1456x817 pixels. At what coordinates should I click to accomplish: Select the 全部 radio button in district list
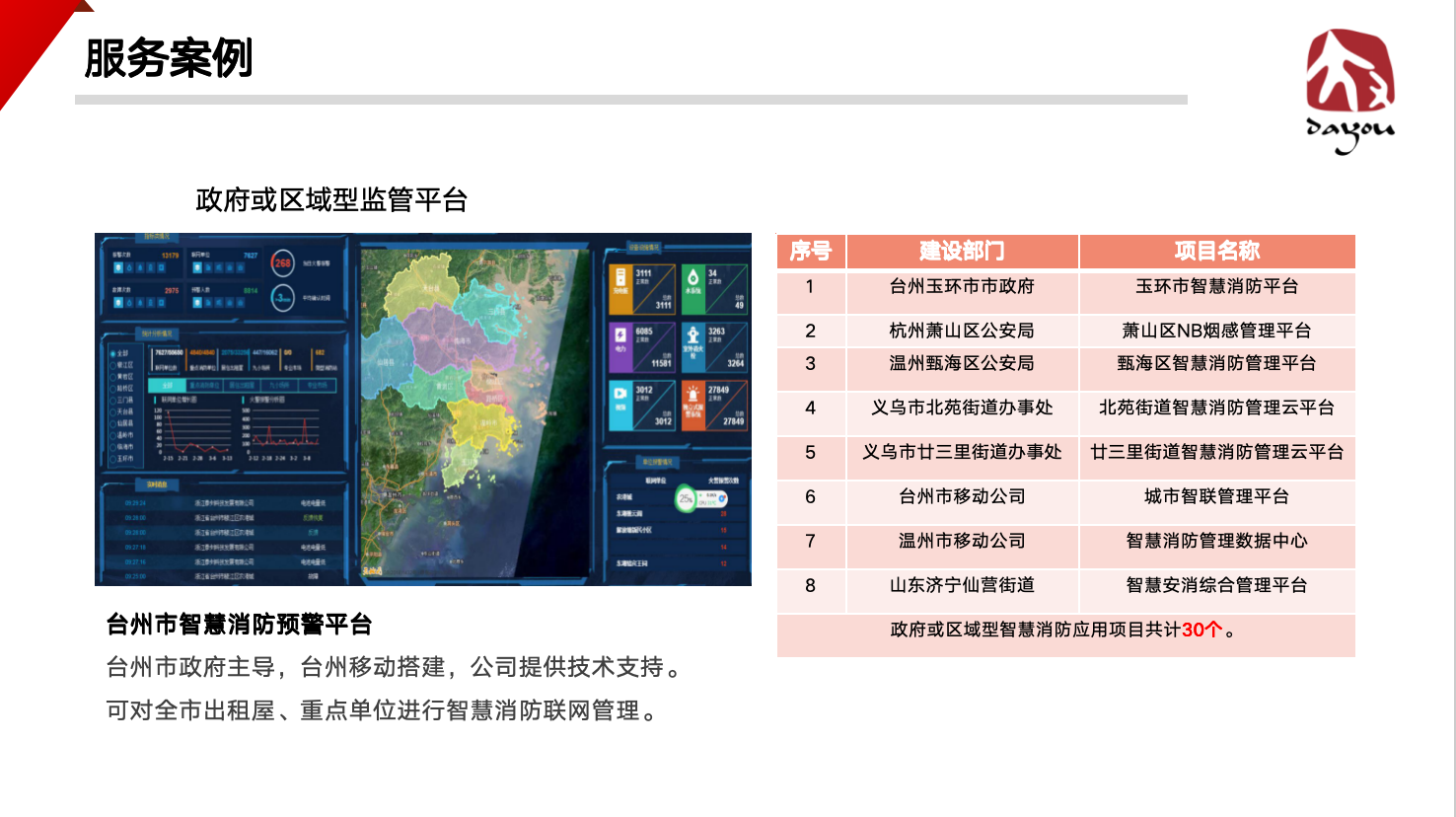(x=111, y=352)
